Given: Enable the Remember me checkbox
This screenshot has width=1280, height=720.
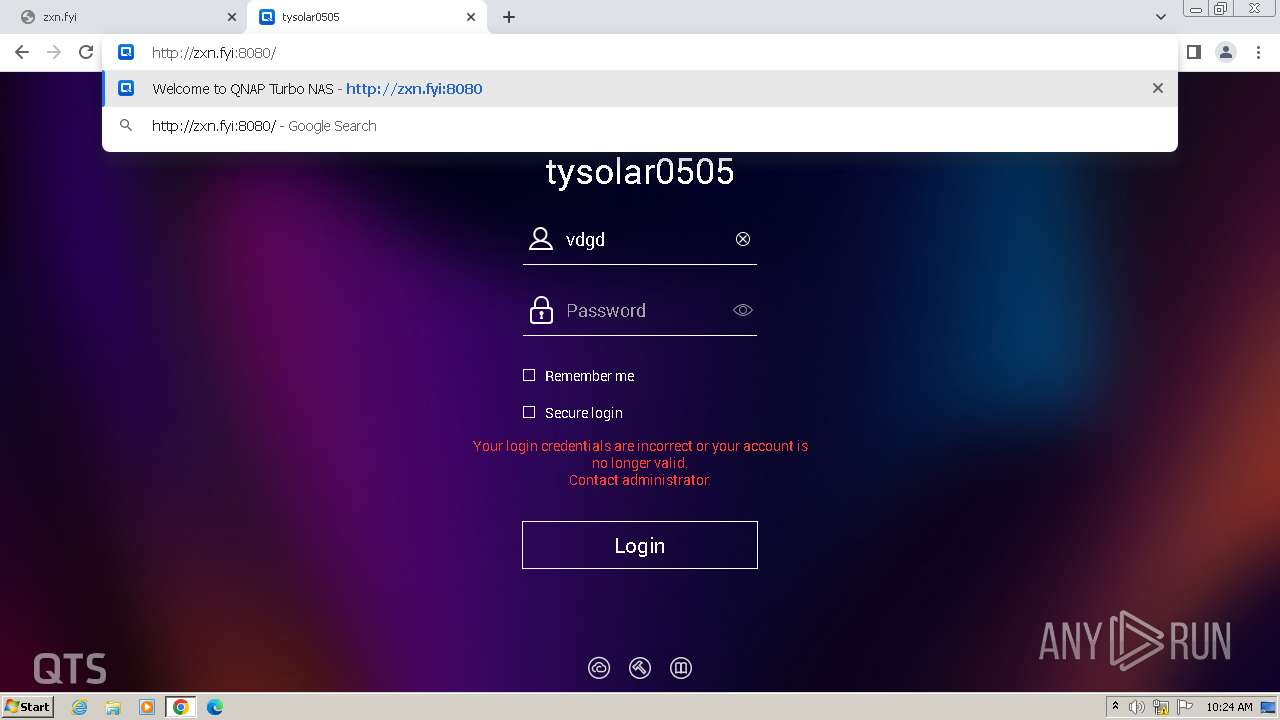Looking at the screenshot, I should 529,375.
